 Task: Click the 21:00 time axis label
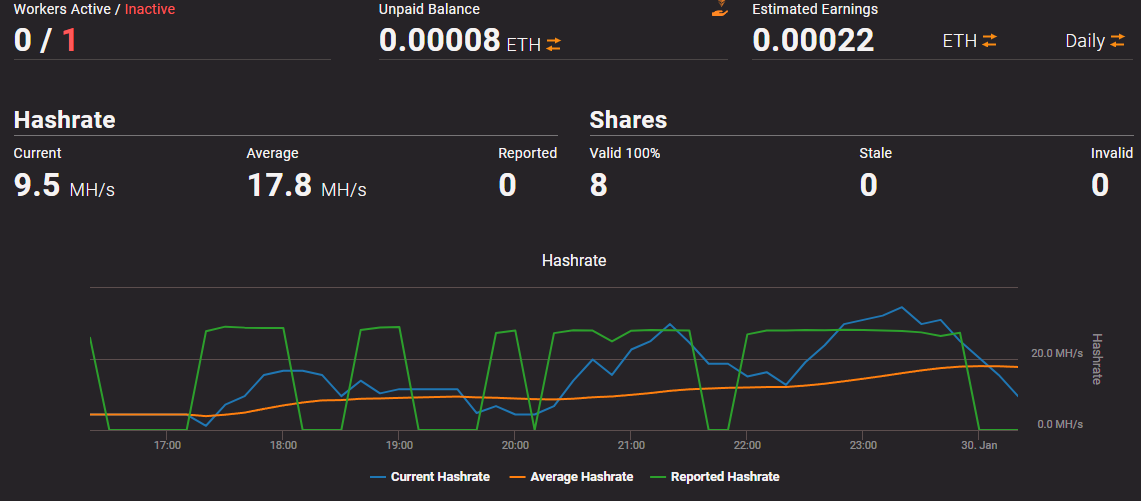(631, 445)
